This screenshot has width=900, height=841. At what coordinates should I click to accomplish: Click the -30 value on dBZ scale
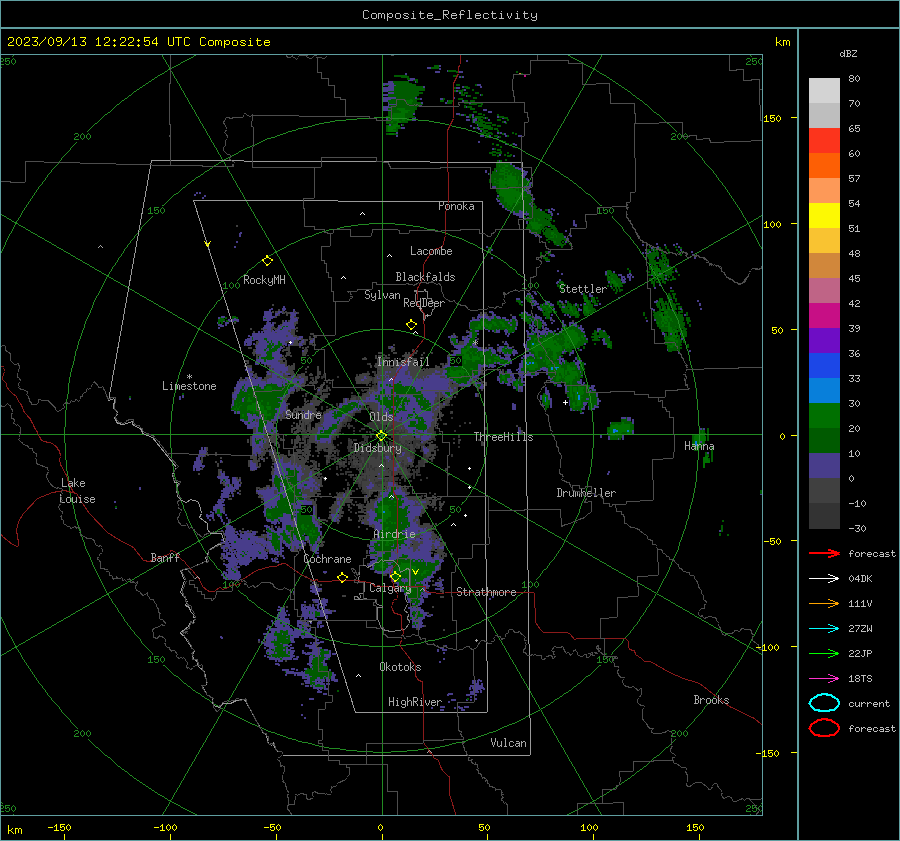(x=857, y=528)
